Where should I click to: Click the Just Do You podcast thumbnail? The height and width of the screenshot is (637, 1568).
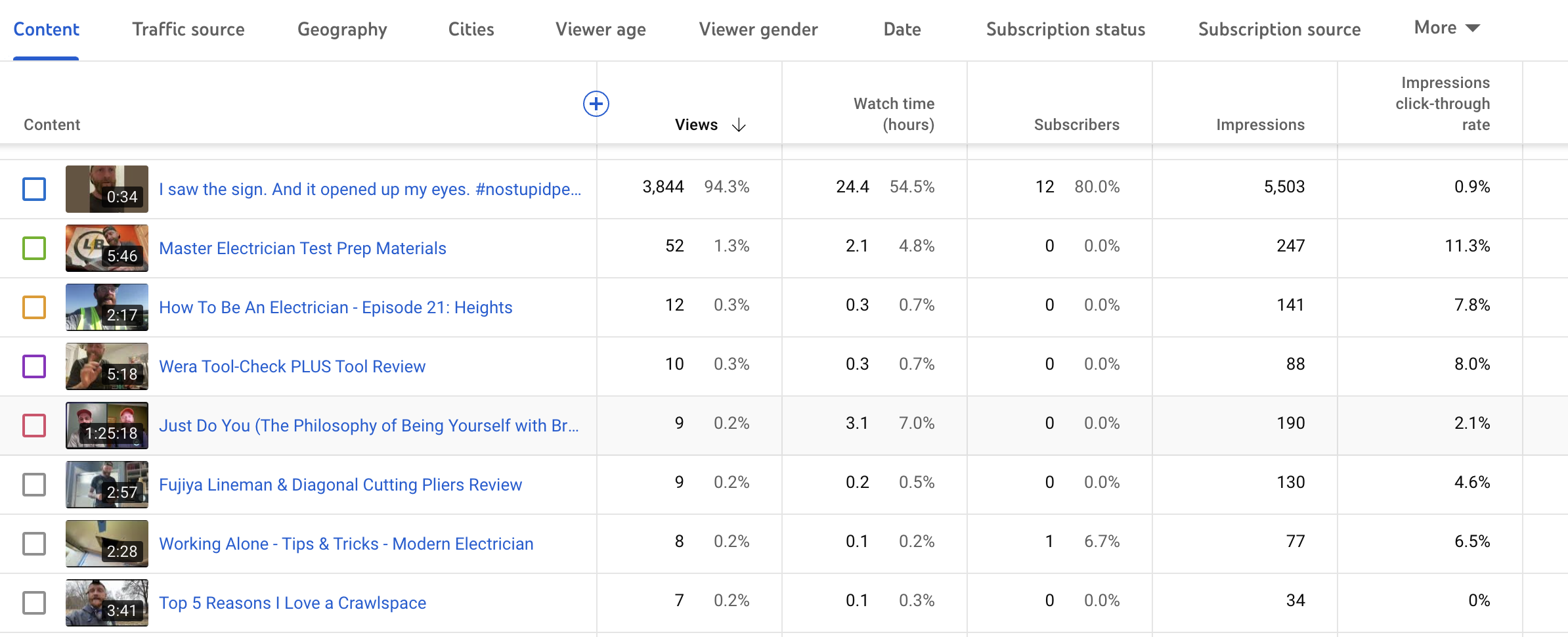click(x=106, y=425)
